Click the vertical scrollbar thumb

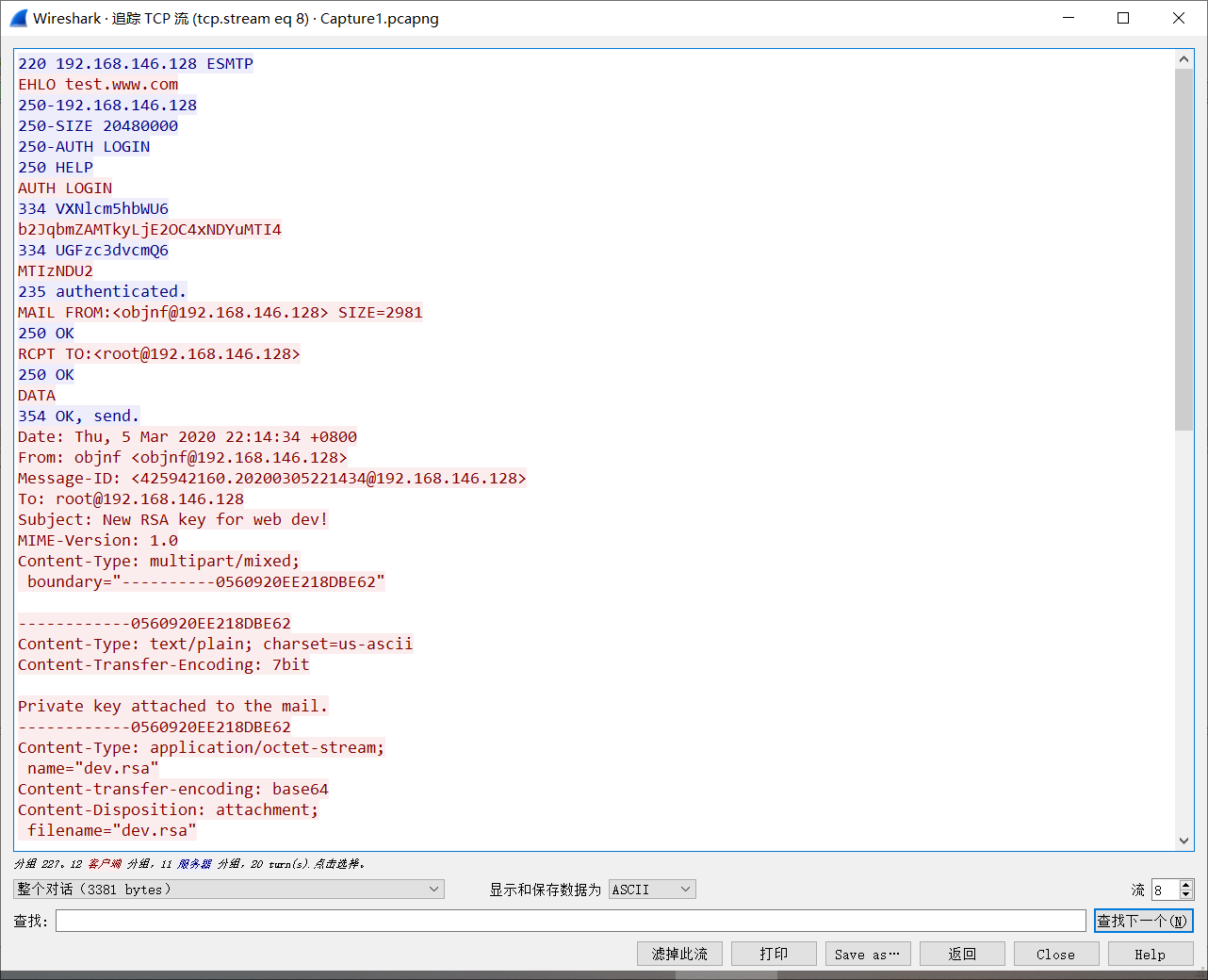click(1184, 245)
